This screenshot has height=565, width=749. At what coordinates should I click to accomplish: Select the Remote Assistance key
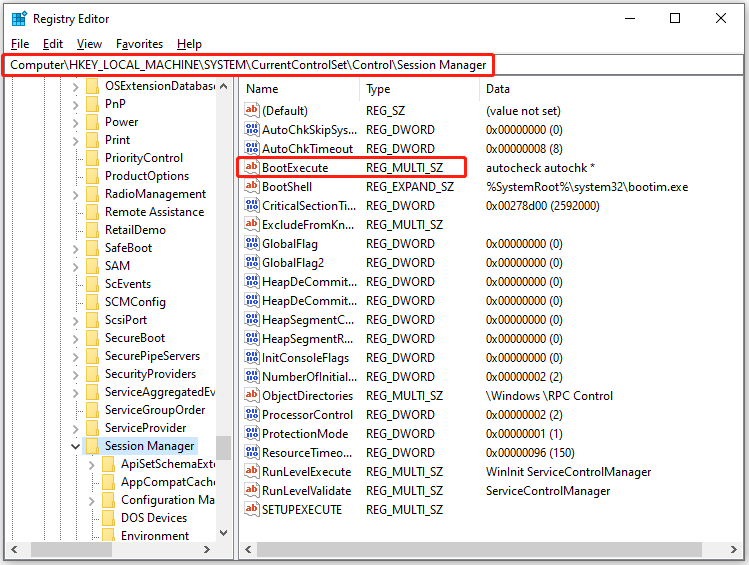click(154, 212)
